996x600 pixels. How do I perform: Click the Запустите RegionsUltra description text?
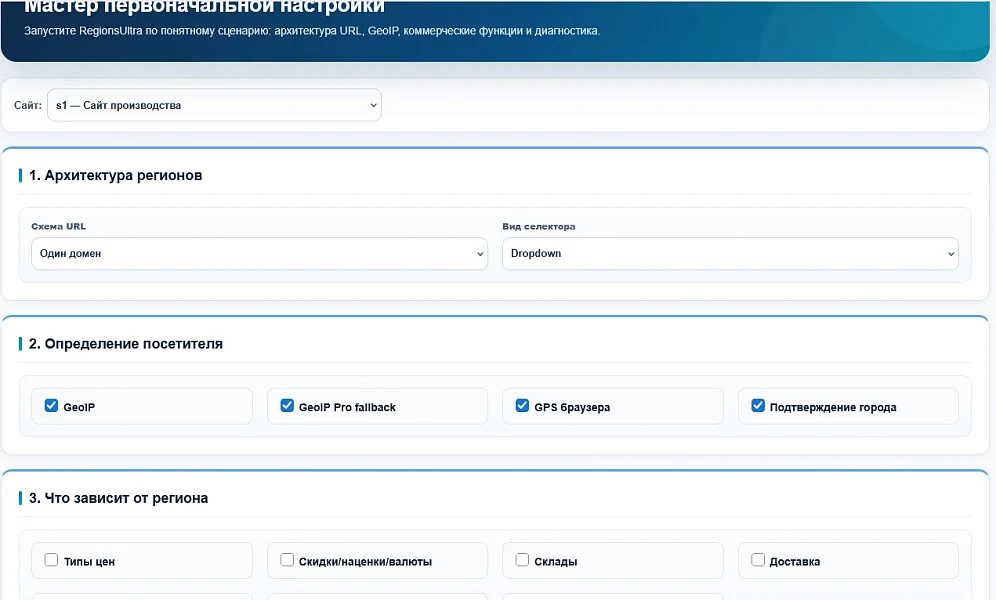pos(312,30)
